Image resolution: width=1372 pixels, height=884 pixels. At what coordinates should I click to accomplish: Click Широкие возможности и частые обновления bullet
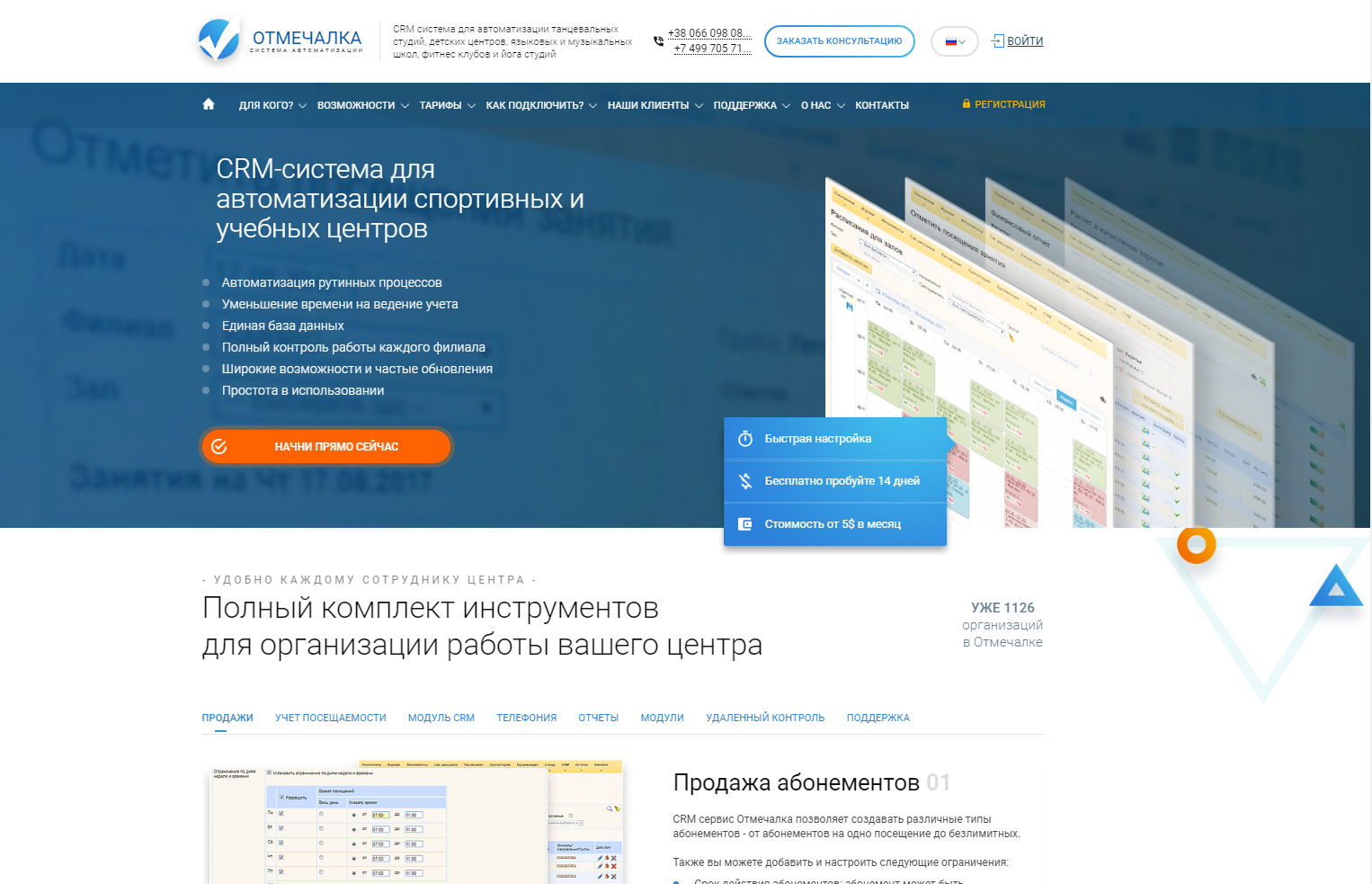click(x=357, y=369)
